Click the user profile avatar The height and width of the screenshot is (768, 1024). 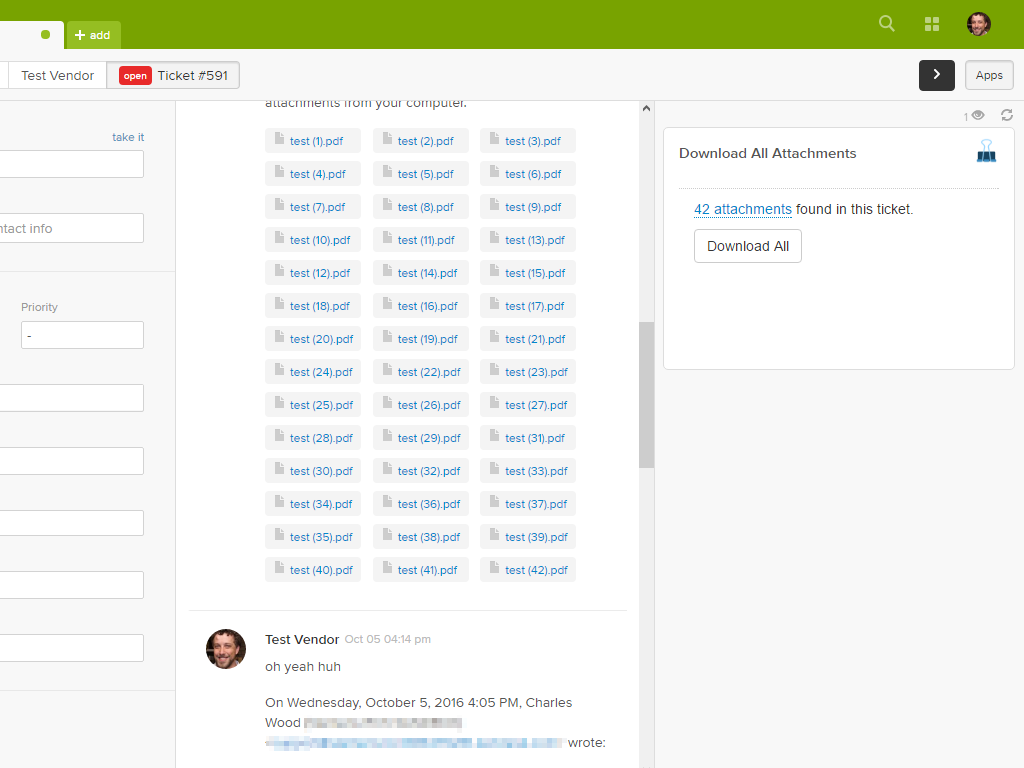[x=978, y=24]
